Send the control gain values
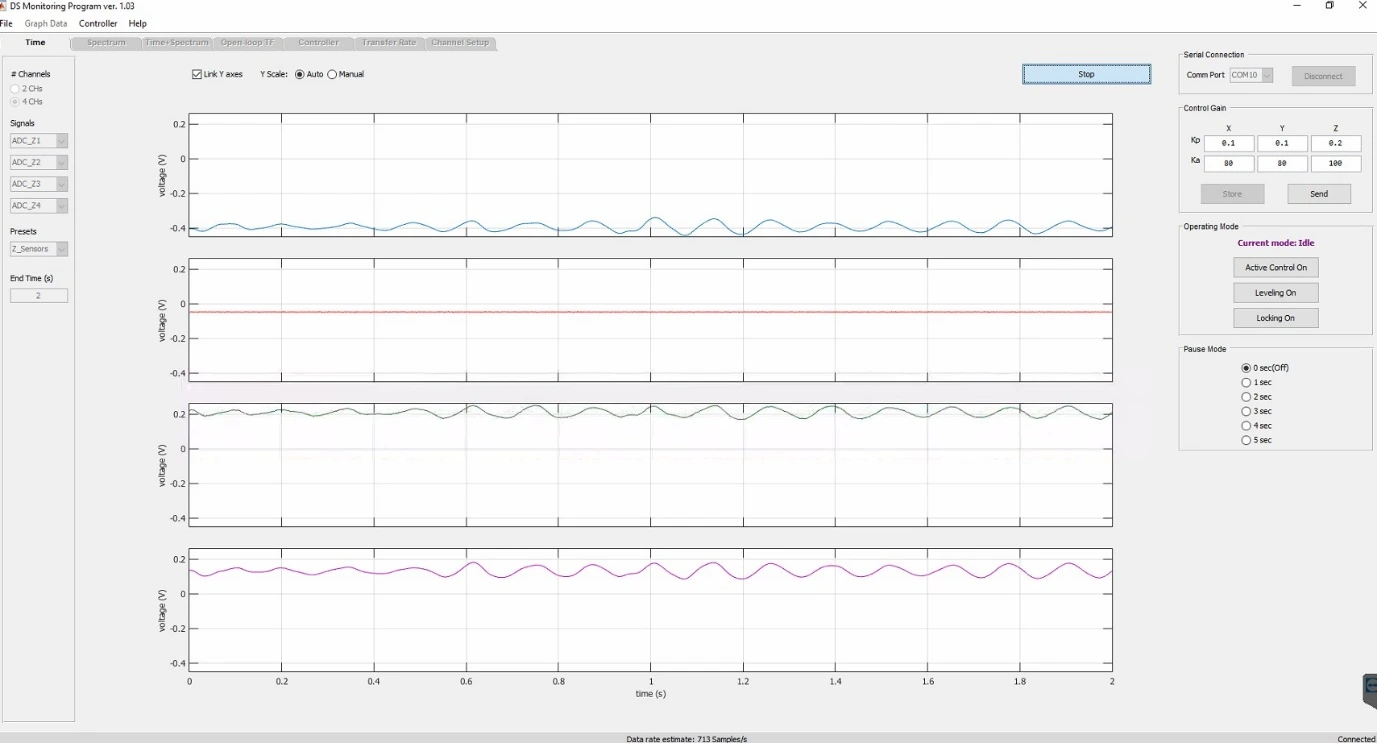 click(1319, 194)
